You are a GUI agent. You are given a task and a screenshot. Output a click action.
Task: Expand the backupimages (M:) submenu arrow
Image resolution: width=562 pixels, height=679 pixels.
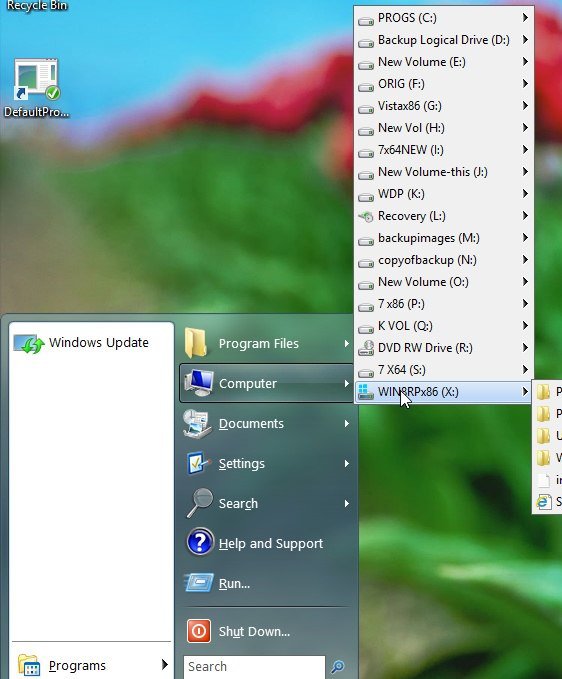pyautogui.click(x=525, y=237)
